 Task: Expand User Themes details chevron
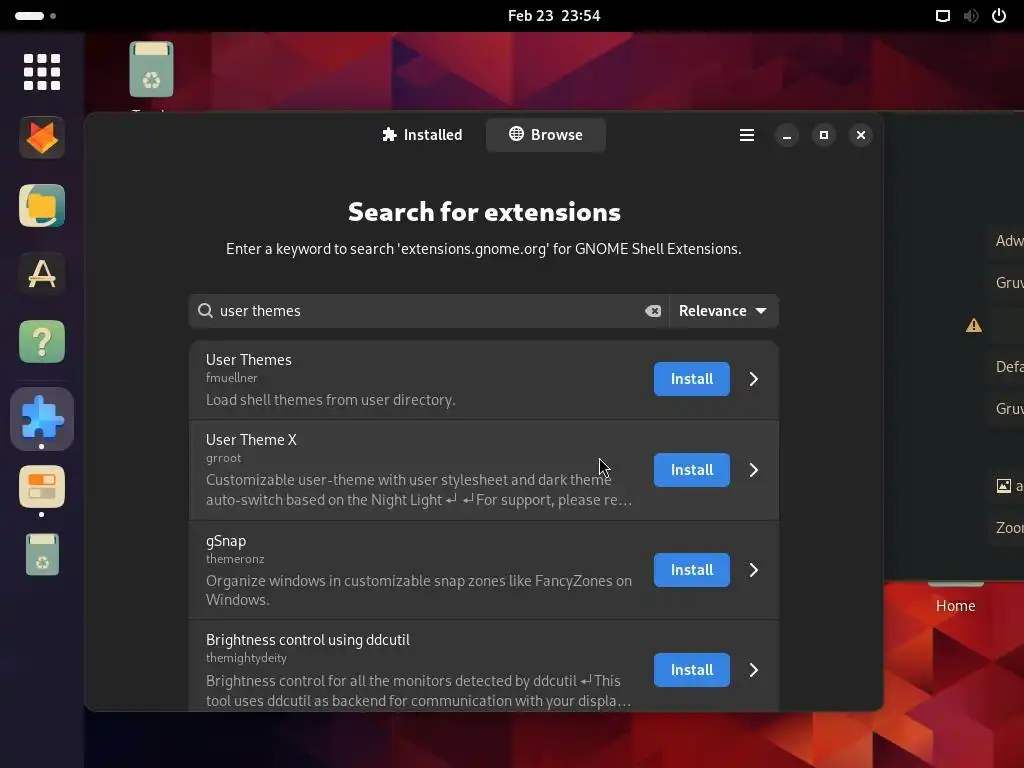point(754,379)
